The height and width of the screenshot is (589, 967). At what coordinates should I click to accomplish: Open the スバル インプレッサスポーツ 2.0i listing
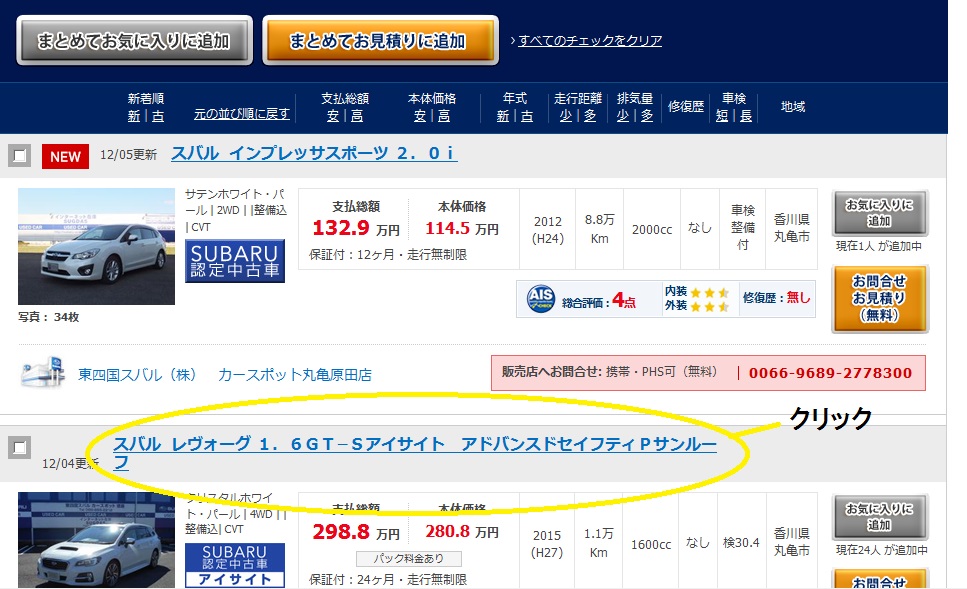coord(314,154)
